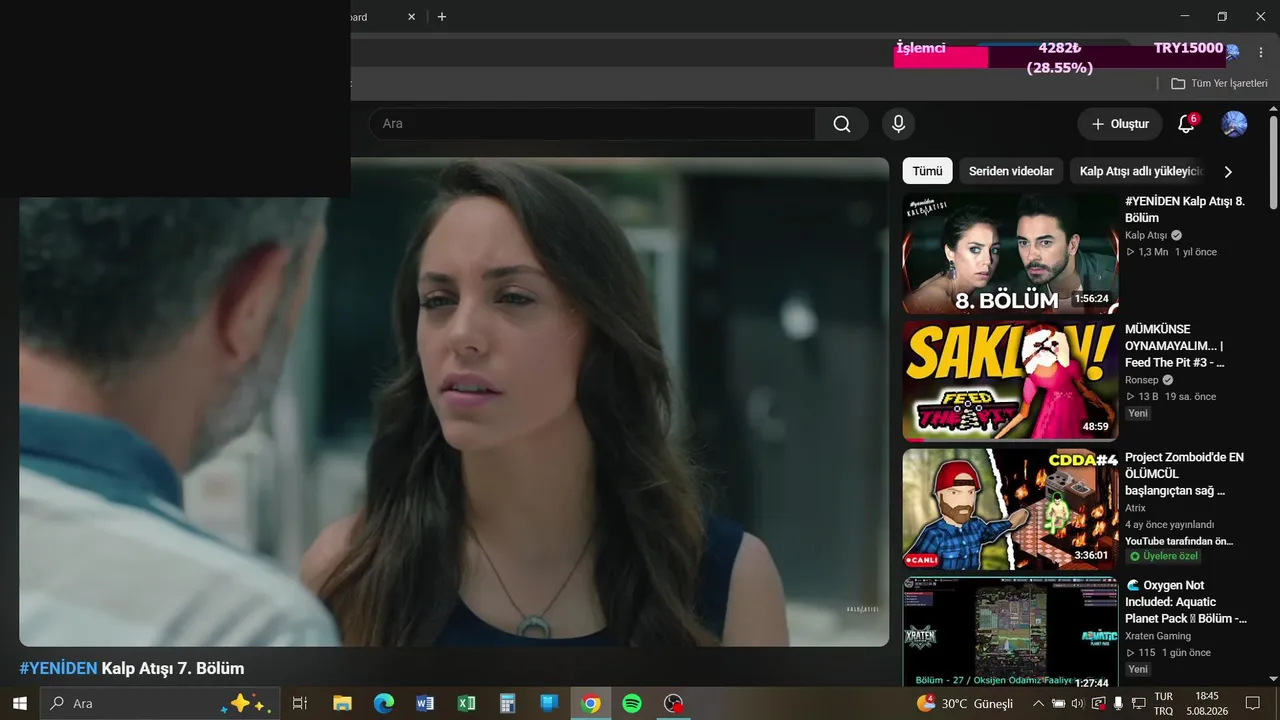Open the Ronsep channel link

[x=1142, y=380]
